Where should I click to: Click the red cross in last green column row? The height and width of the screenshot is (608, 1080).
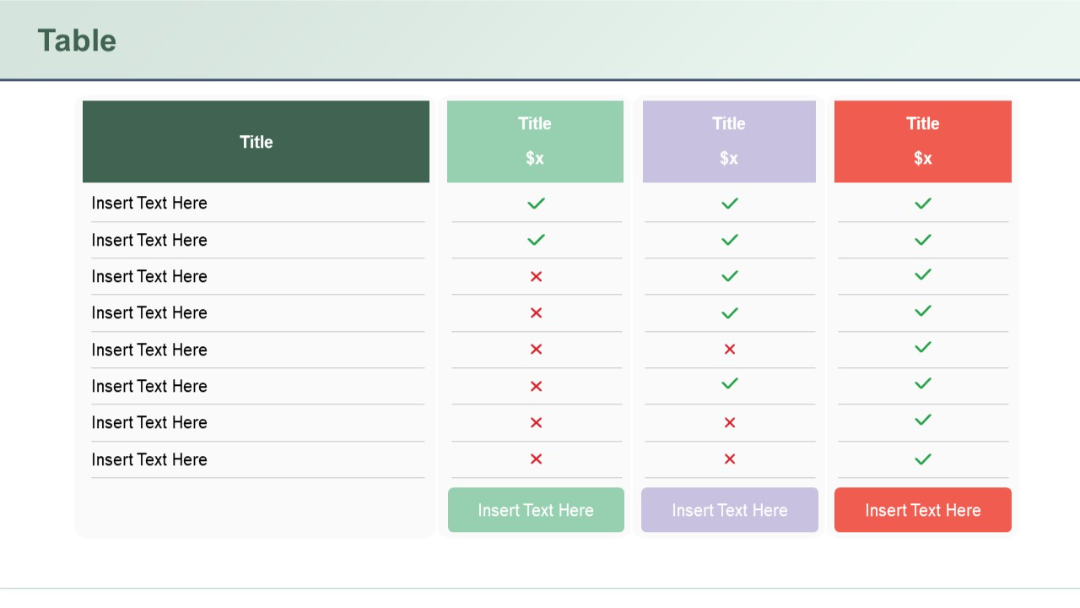[536, 459]
